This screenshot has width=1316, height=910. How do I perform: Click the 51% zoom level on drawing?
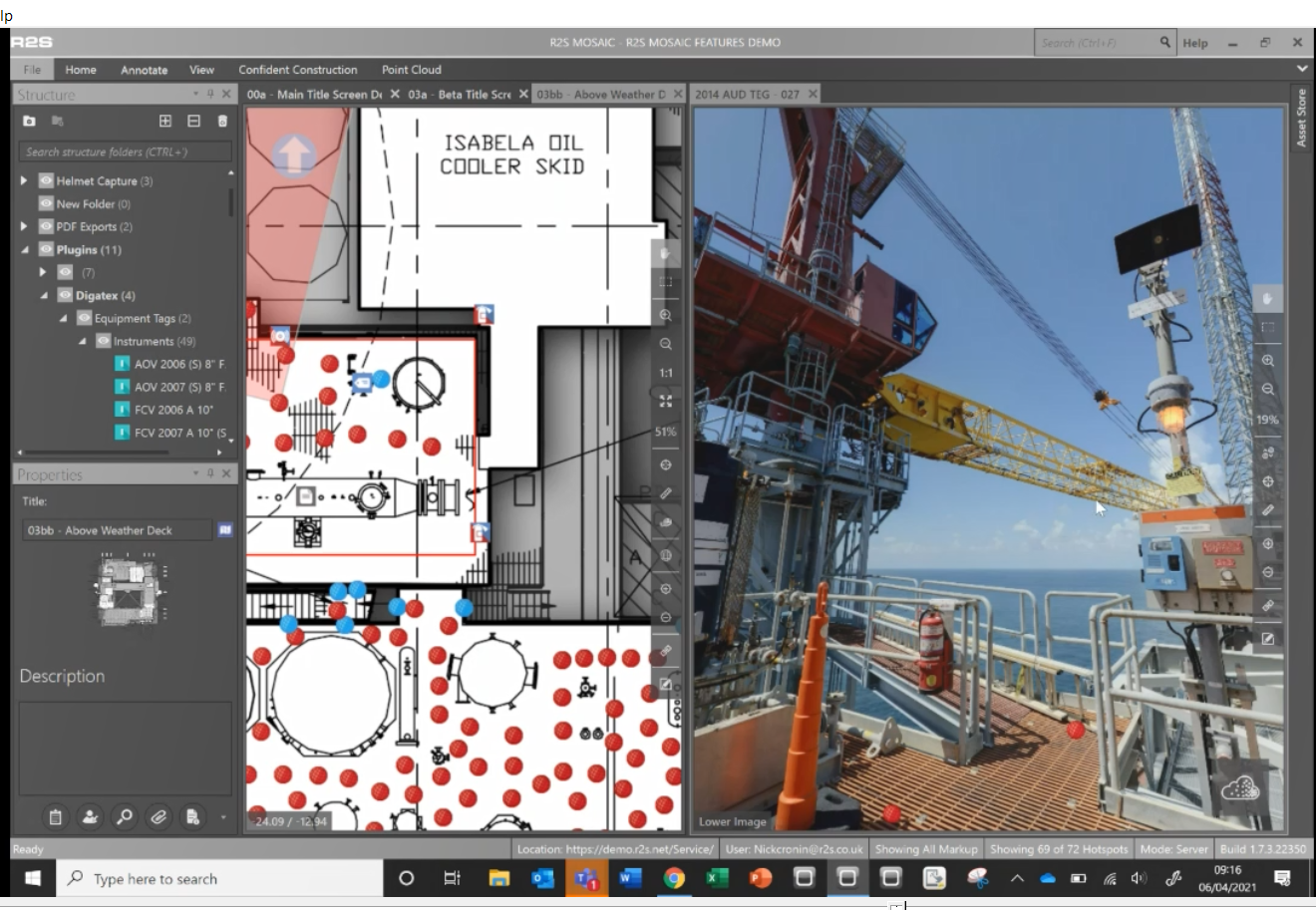(665, 432)
